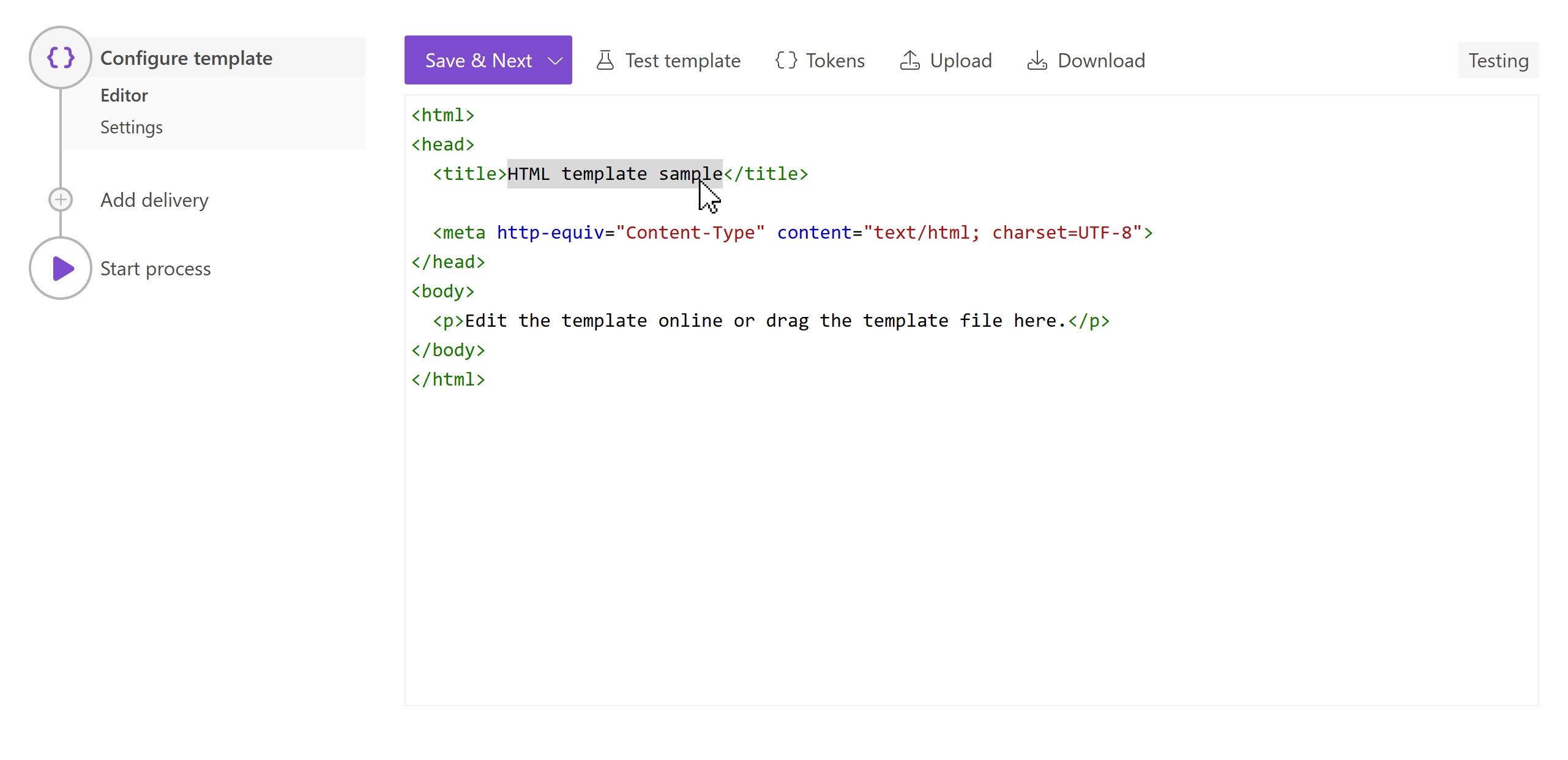Viewport: 1568px width, 760px height.
Task: Click the Testing status badge
Action: (1498, 61)
